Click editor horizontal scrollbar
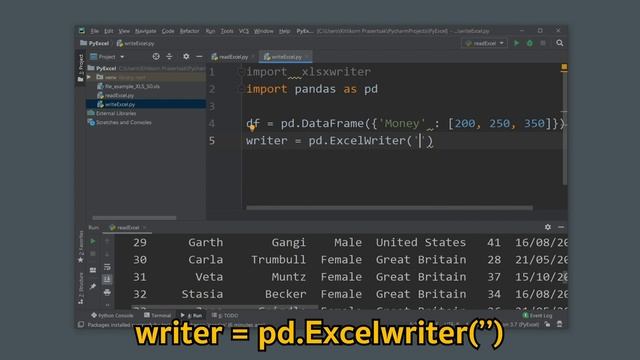 (389, 208)
